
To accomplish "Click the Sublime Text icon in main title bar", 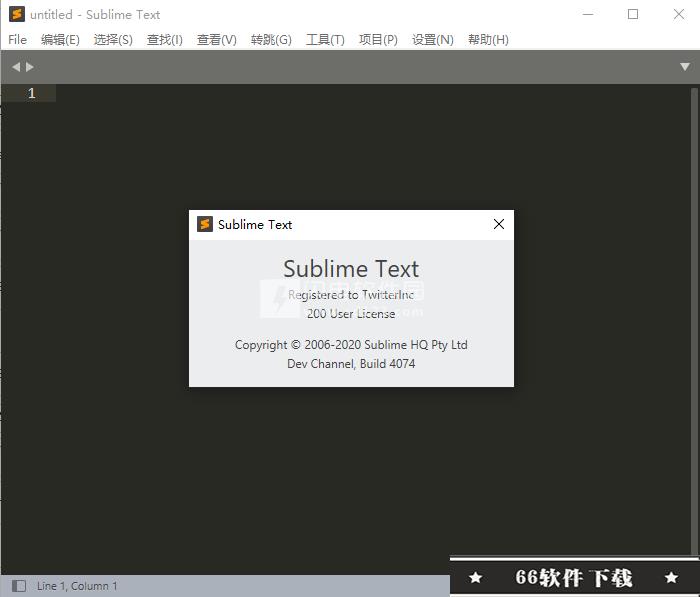I will point(17,14).
